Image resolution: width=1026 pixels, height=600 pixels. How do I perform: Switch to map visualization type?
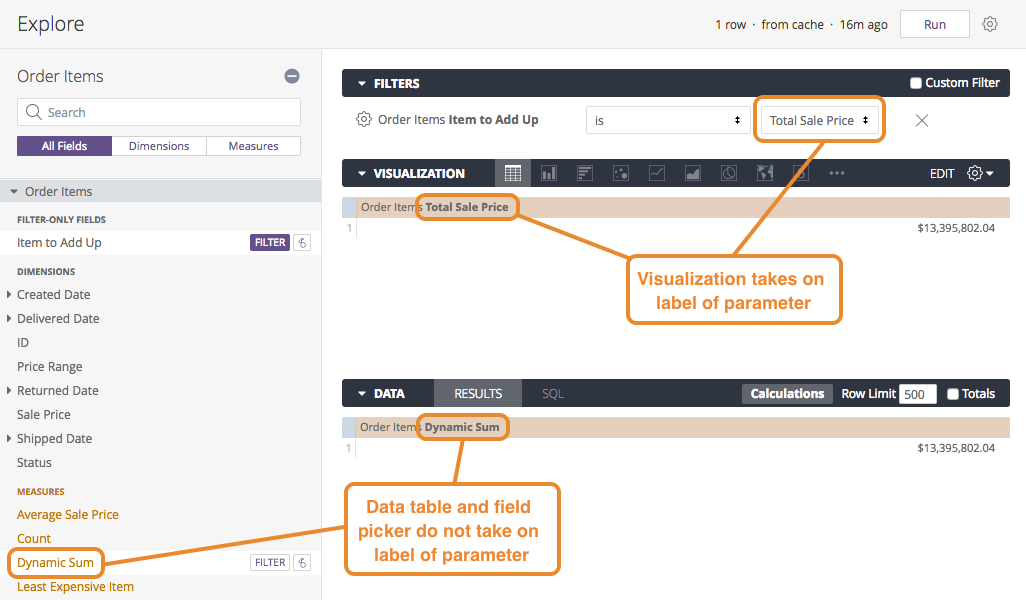tap(765, 173)
